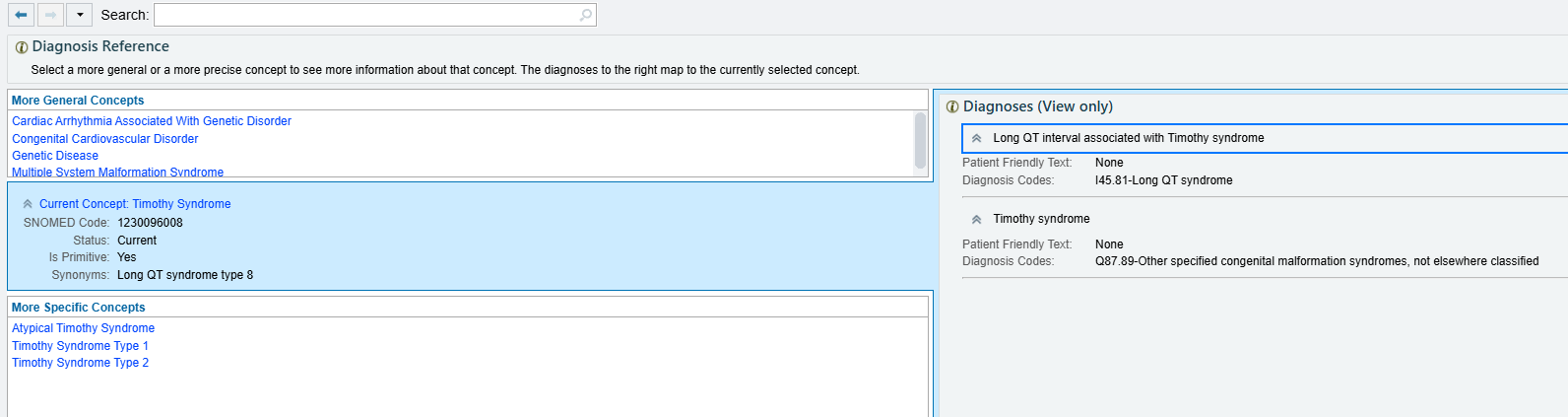Select Timothy Syndrome Type 1

point(80,346)
